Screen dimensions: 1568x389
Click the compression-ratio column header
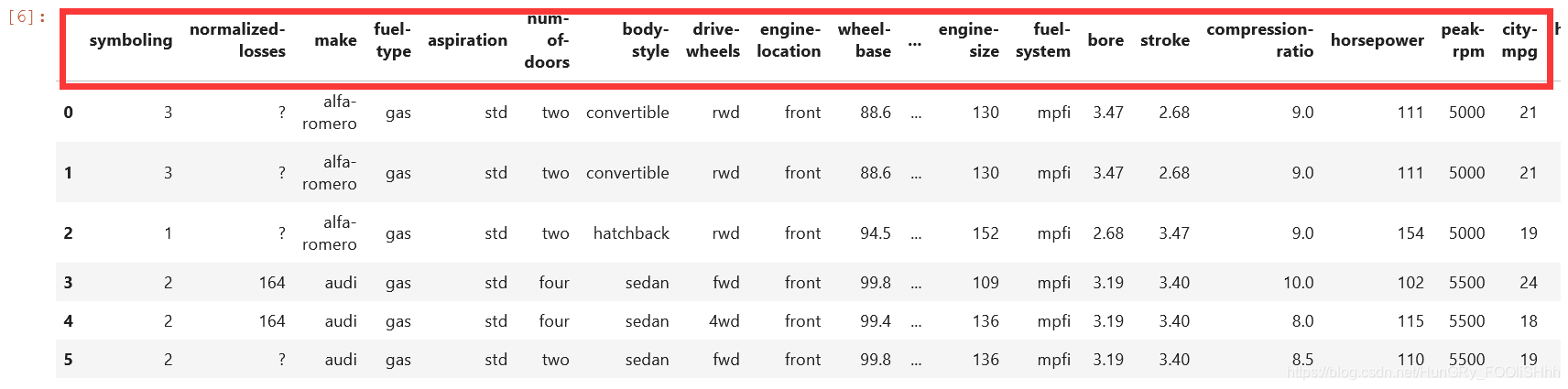pyautogui.click(x=1260, y=40)
